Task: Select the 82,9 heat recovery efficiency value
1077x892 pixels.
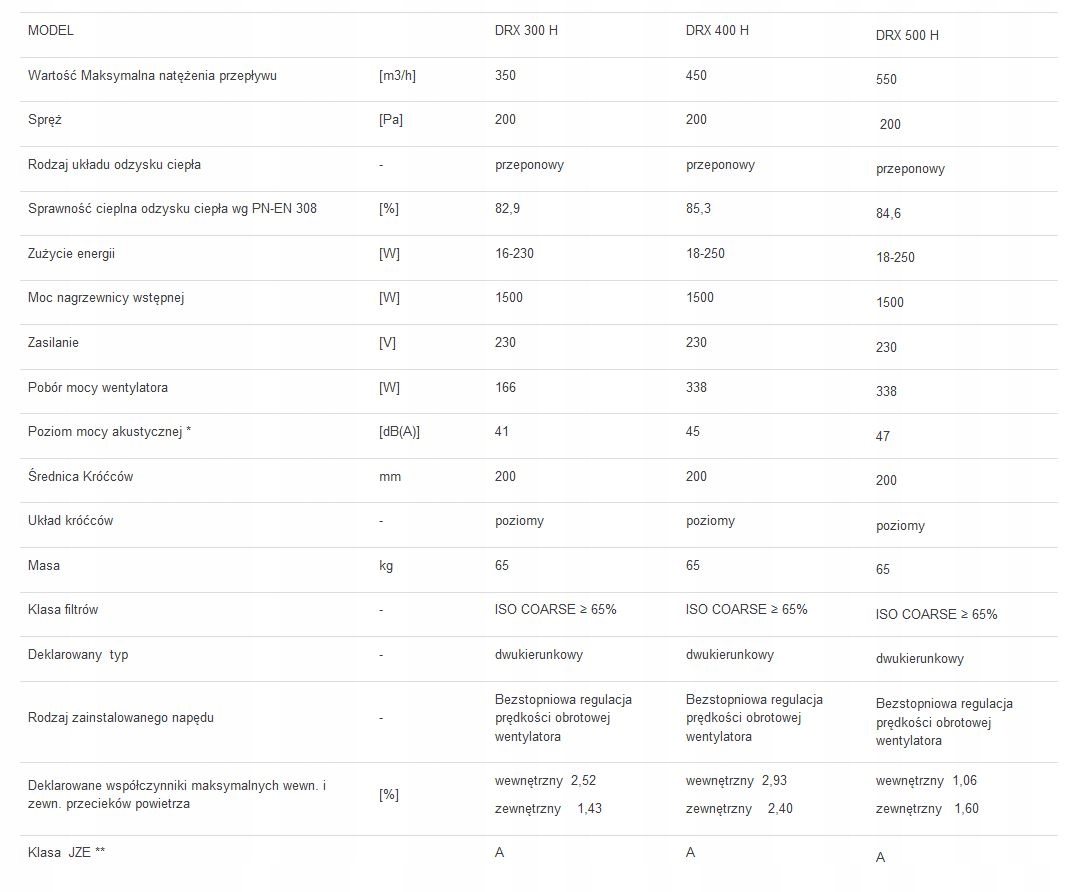Action: pyautogui.click(x=507, y=209)
